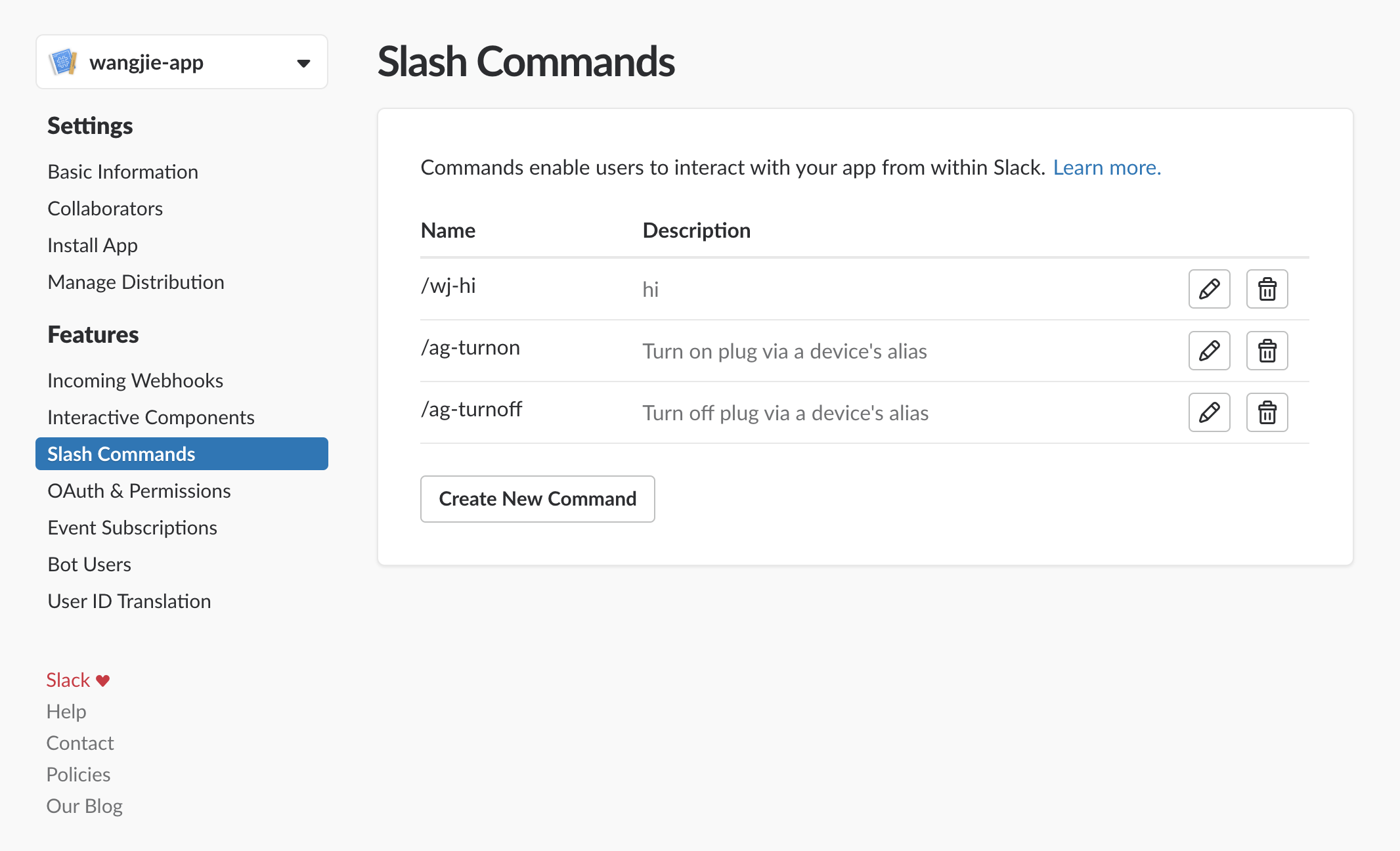The width and height of the screenshot is (1400, 851).
Task: Open Manage Distribution page
Action: (x=136, y=282)
